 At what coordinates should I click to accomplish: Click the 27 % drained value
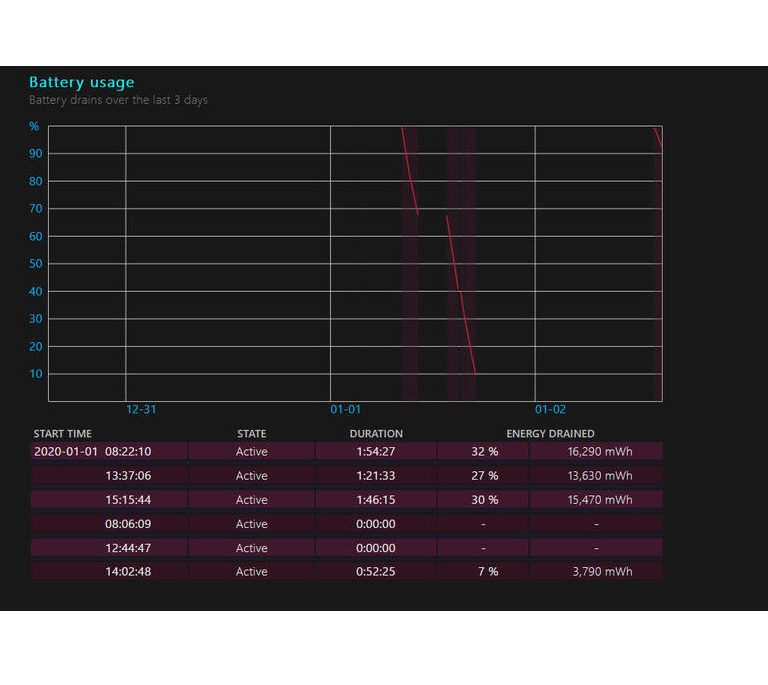(484, 475)
